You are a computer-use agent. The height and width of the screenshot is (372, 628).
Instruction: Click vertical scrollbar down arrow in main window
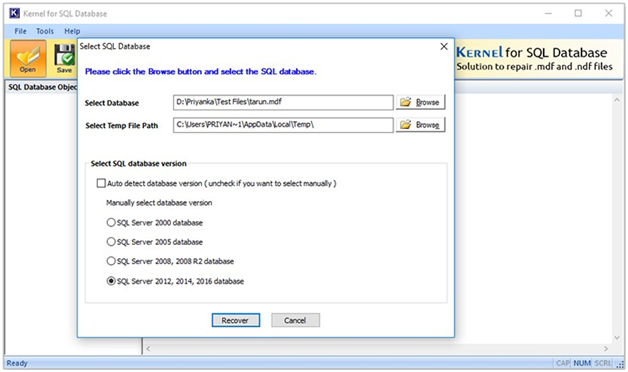coord(617,338)
